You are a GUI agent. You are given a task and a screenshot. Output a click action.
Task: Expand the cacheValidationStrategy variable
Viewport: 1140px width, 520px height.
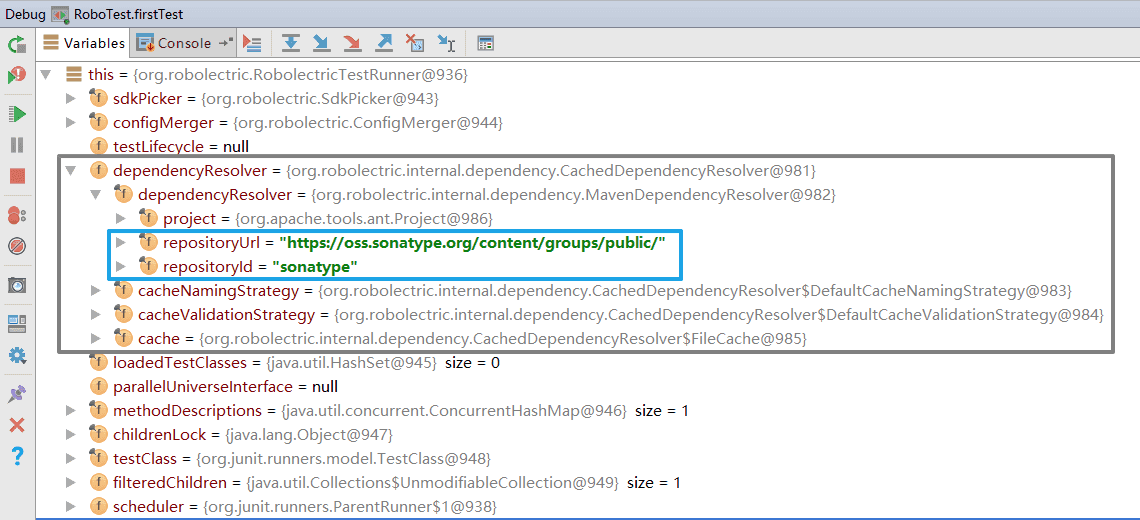tap(95, 315)
